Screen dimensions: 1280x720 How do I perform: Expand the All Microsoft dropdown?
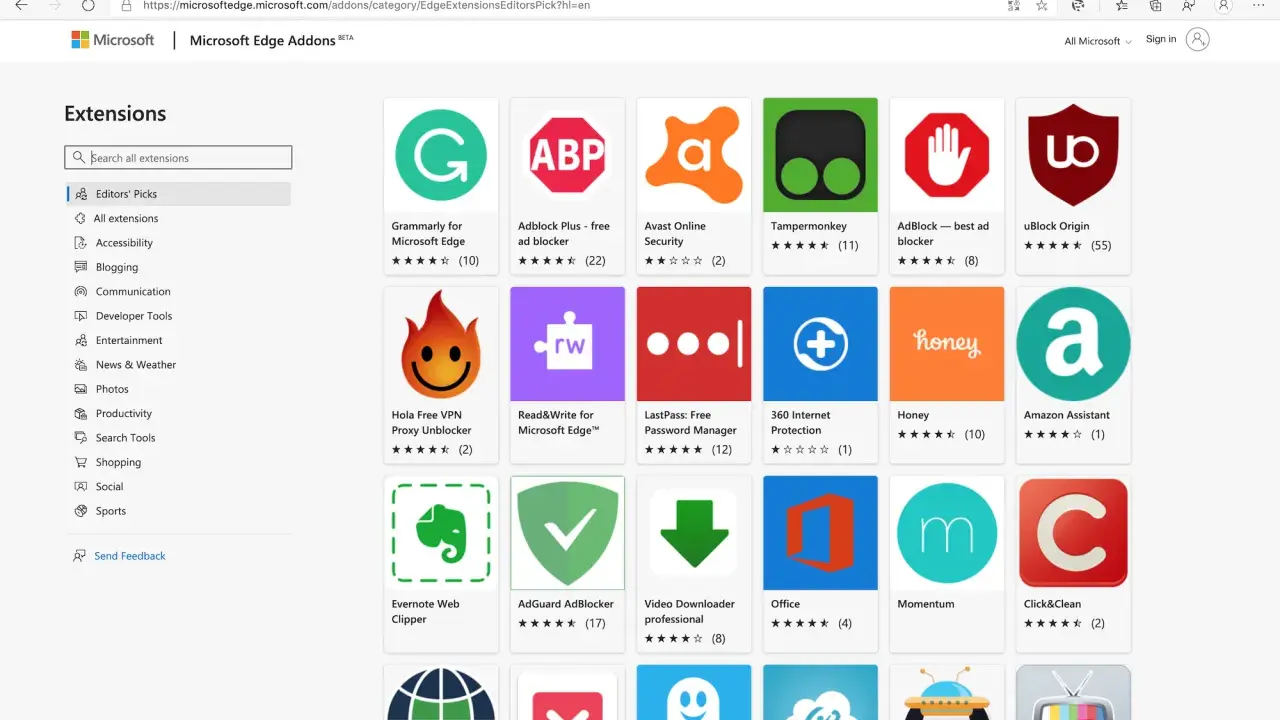tap(1098, 41)
